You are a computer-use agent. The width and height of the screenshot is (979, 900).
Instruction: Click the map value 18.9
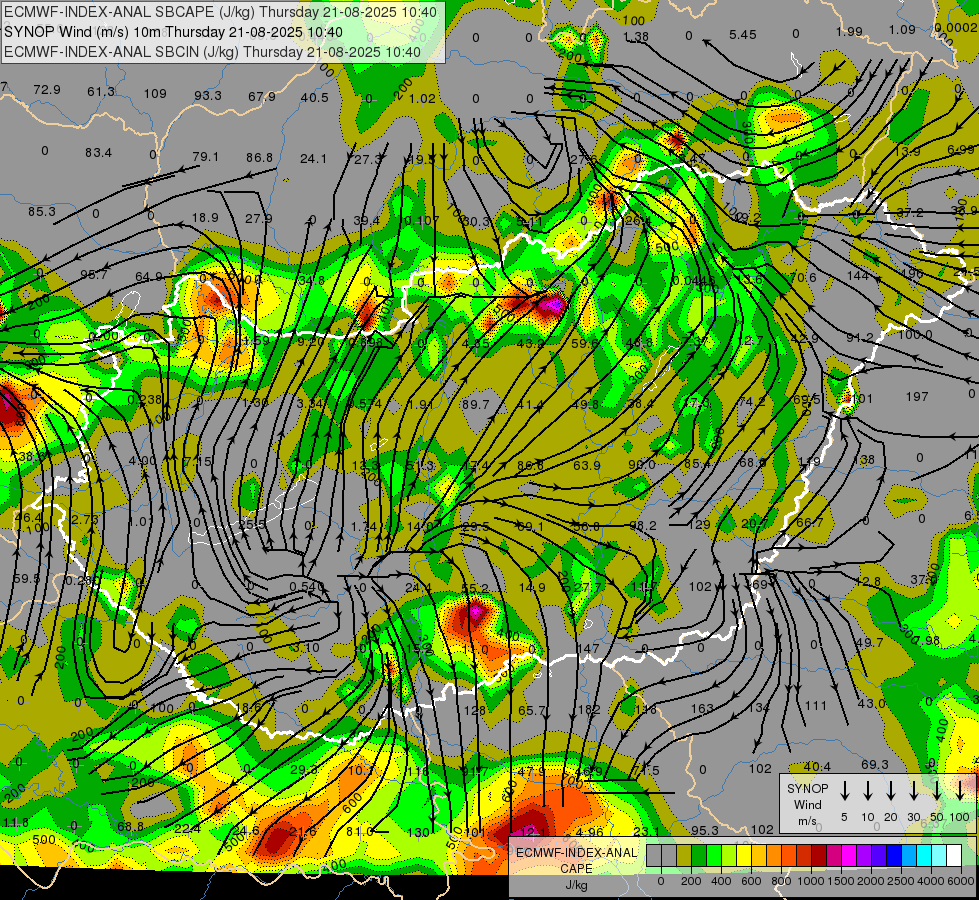coord(205,217)
